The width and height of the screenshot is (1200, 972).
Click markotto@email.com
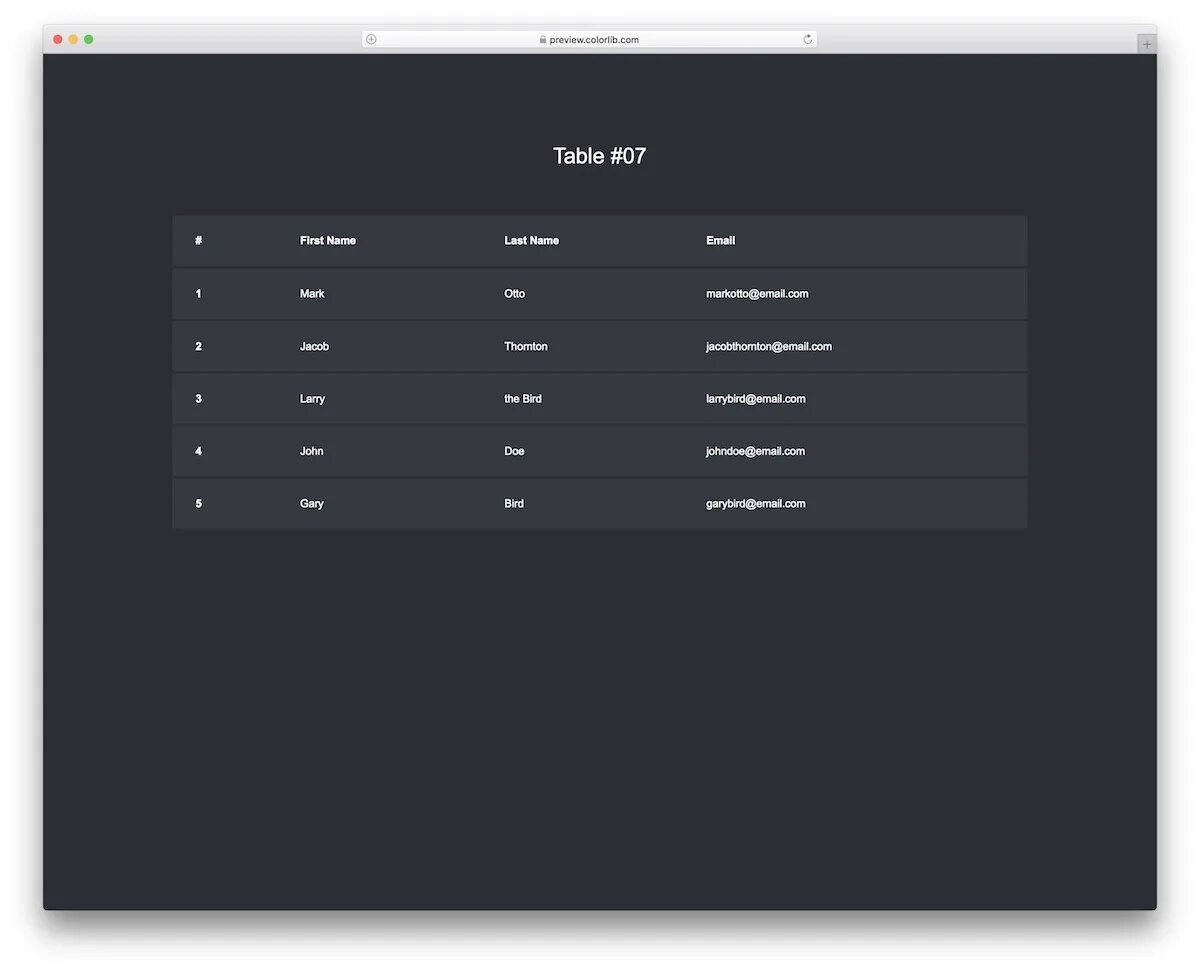pos(757,294)
